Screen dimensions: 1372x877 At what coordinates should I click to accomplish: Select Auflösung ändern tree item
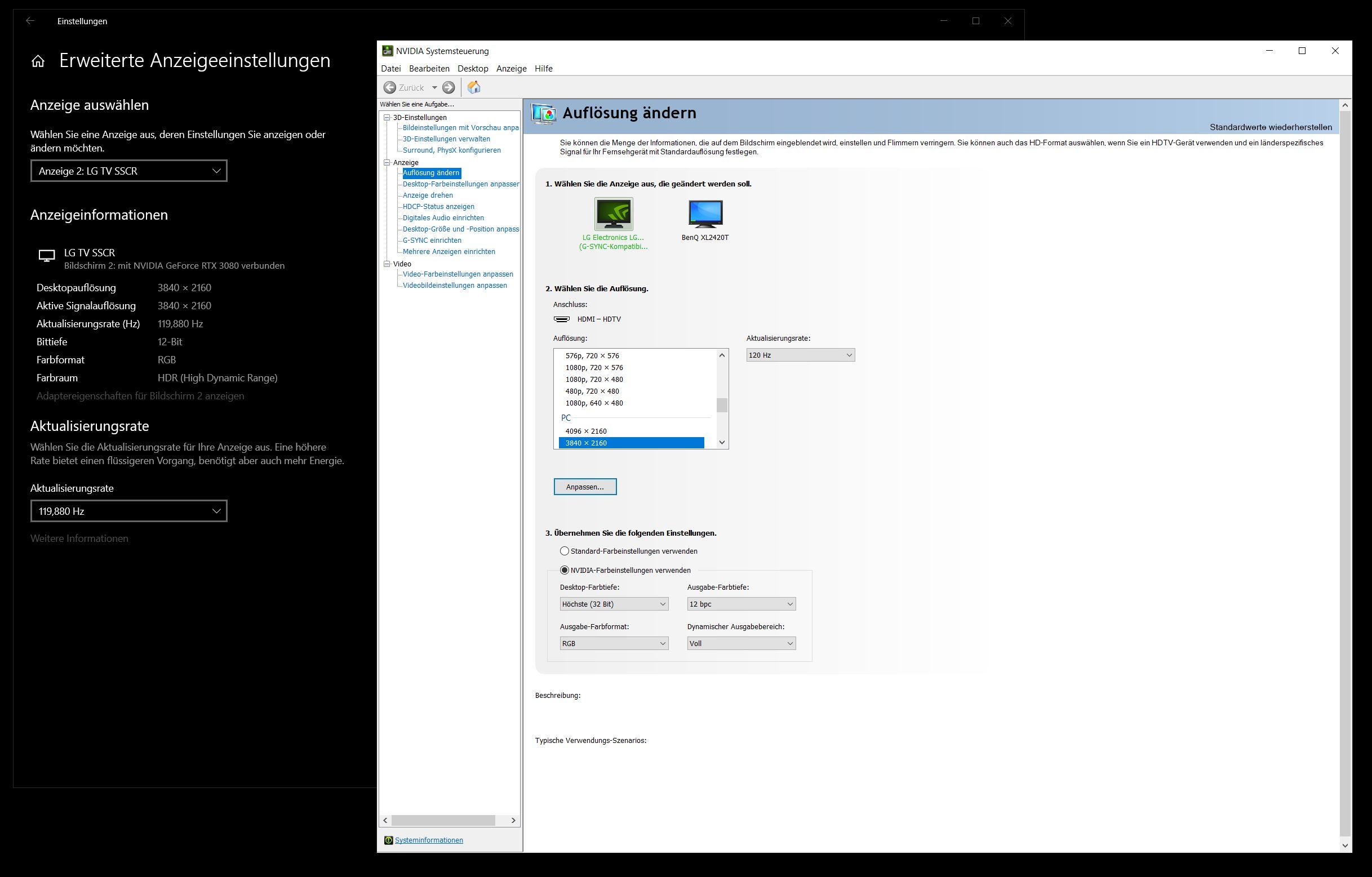click(x=430, y=172)
